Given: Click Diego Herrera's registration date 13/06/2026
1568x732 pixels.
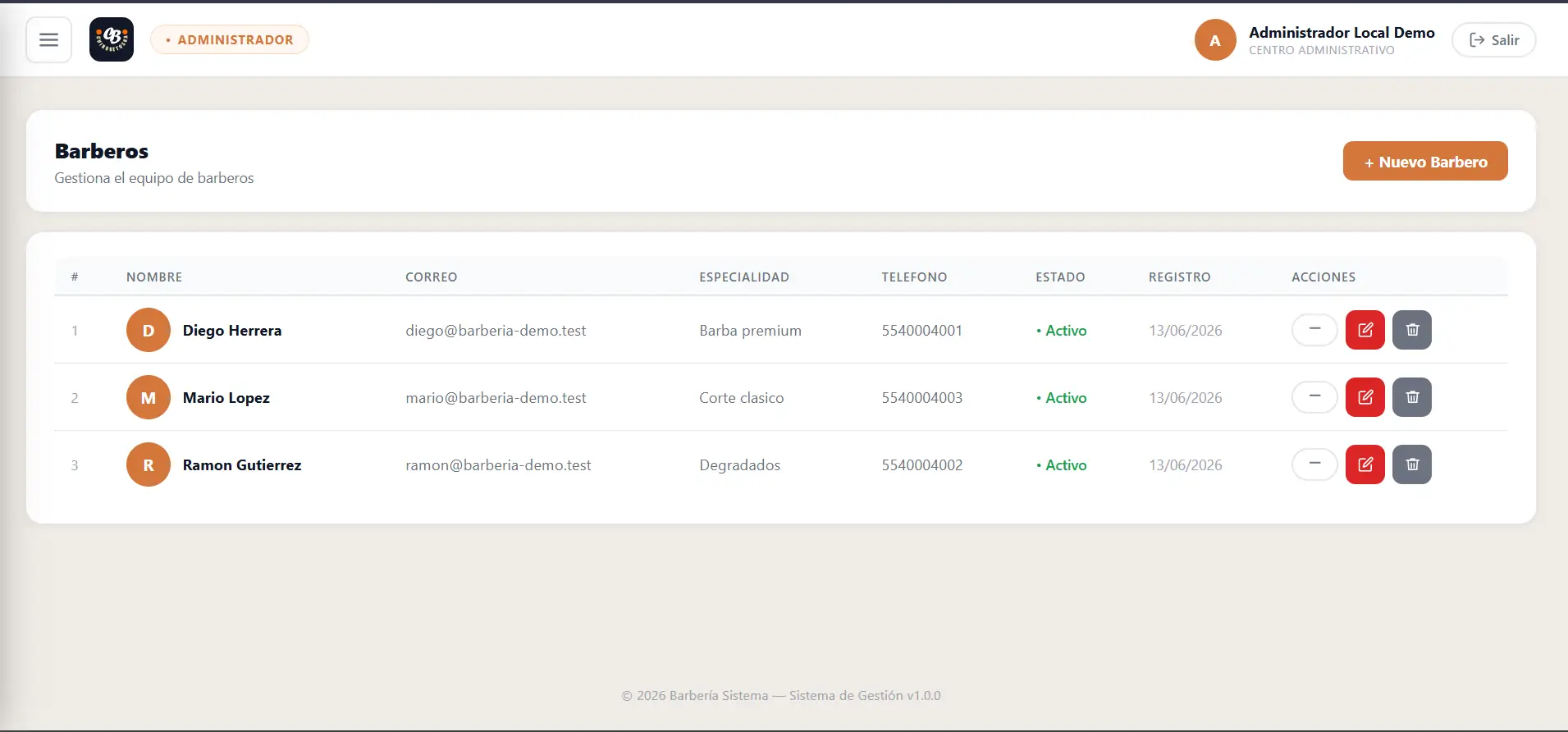Looking at the screenshot, I should pos(1185,330).
